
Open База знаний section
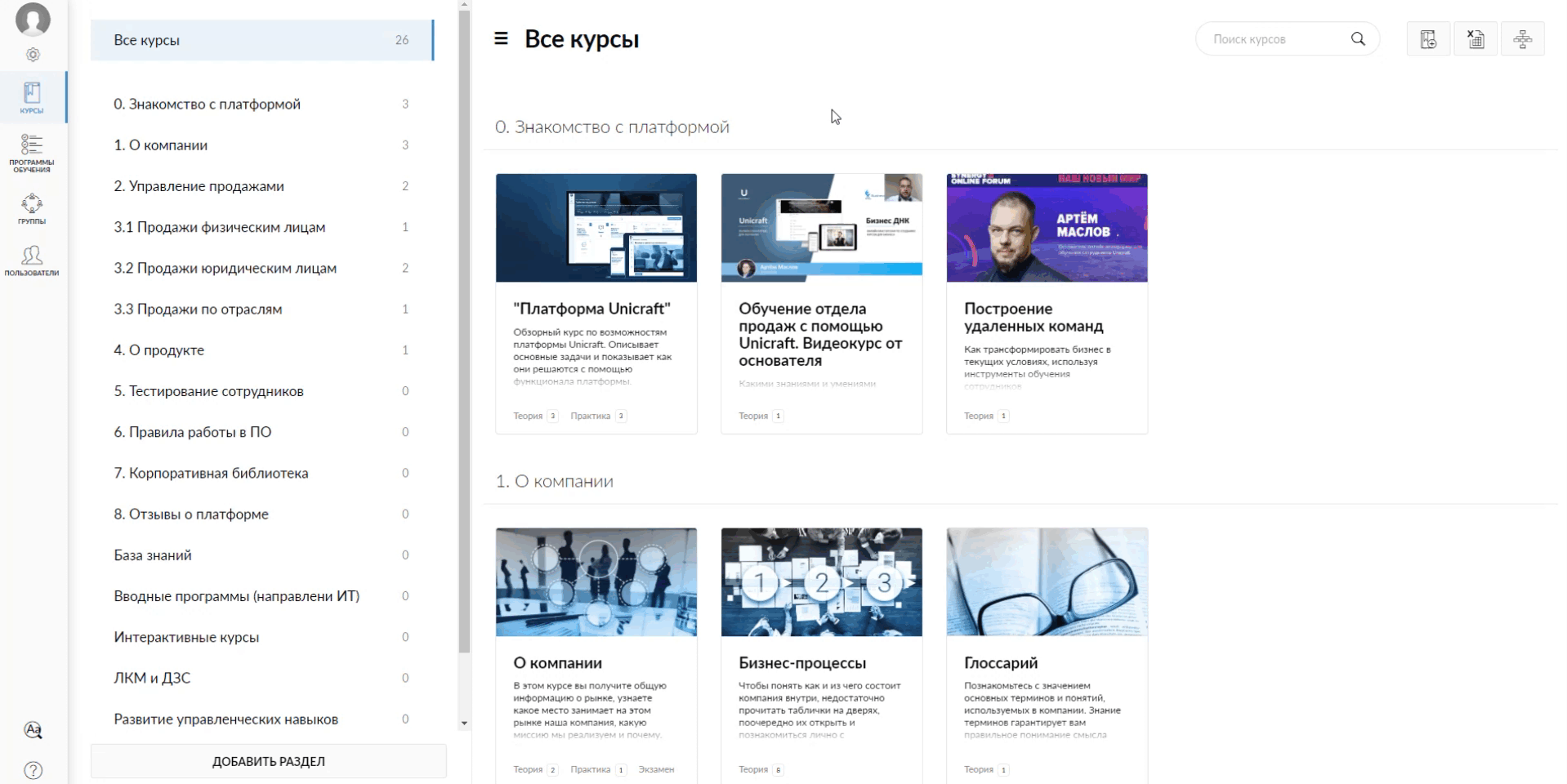point(261,555)
